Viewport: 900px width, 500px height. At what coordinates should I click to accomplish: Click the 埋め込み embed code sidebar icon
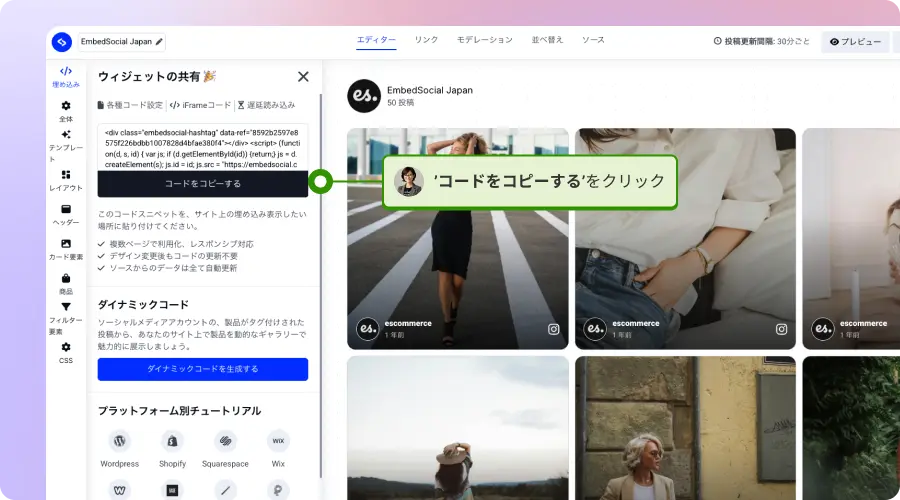click(x=66, y=72)
